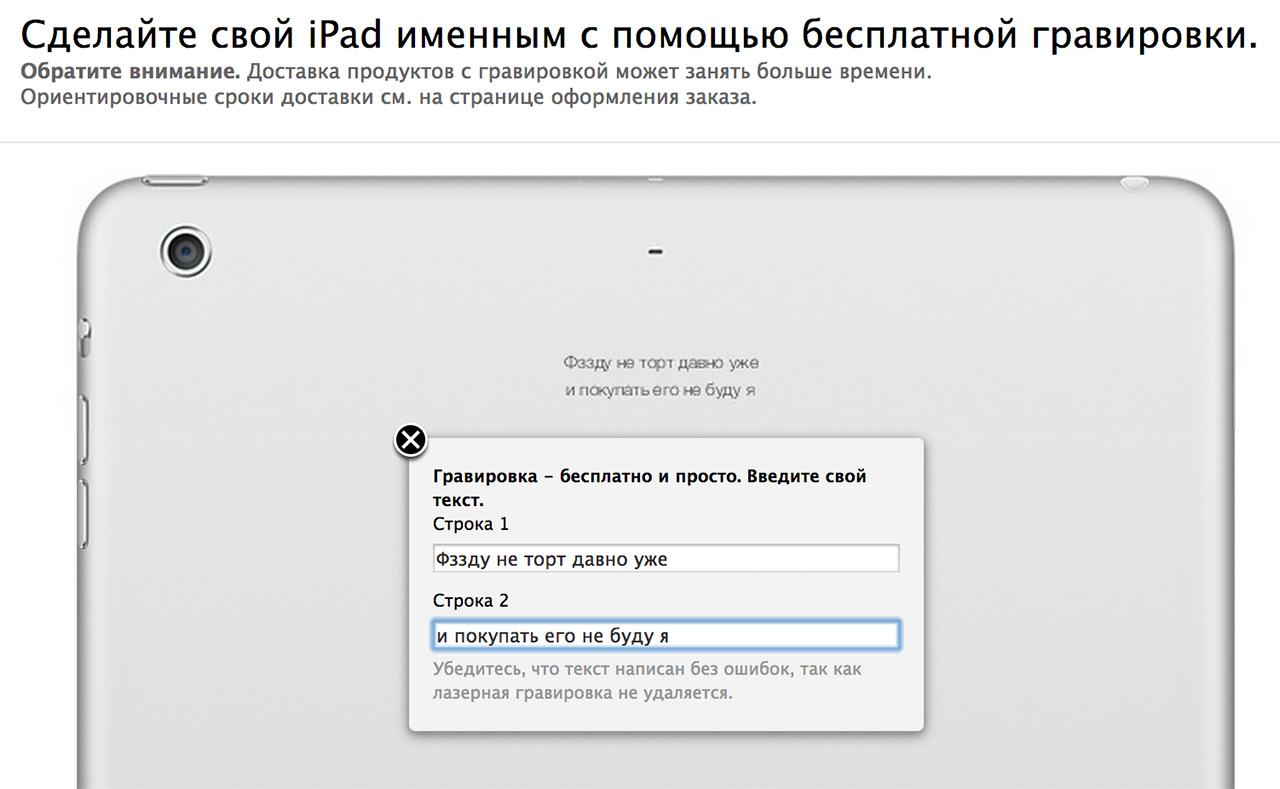Click the popup title "Гравировка – бесплатно и просто"

coord(586,476)
